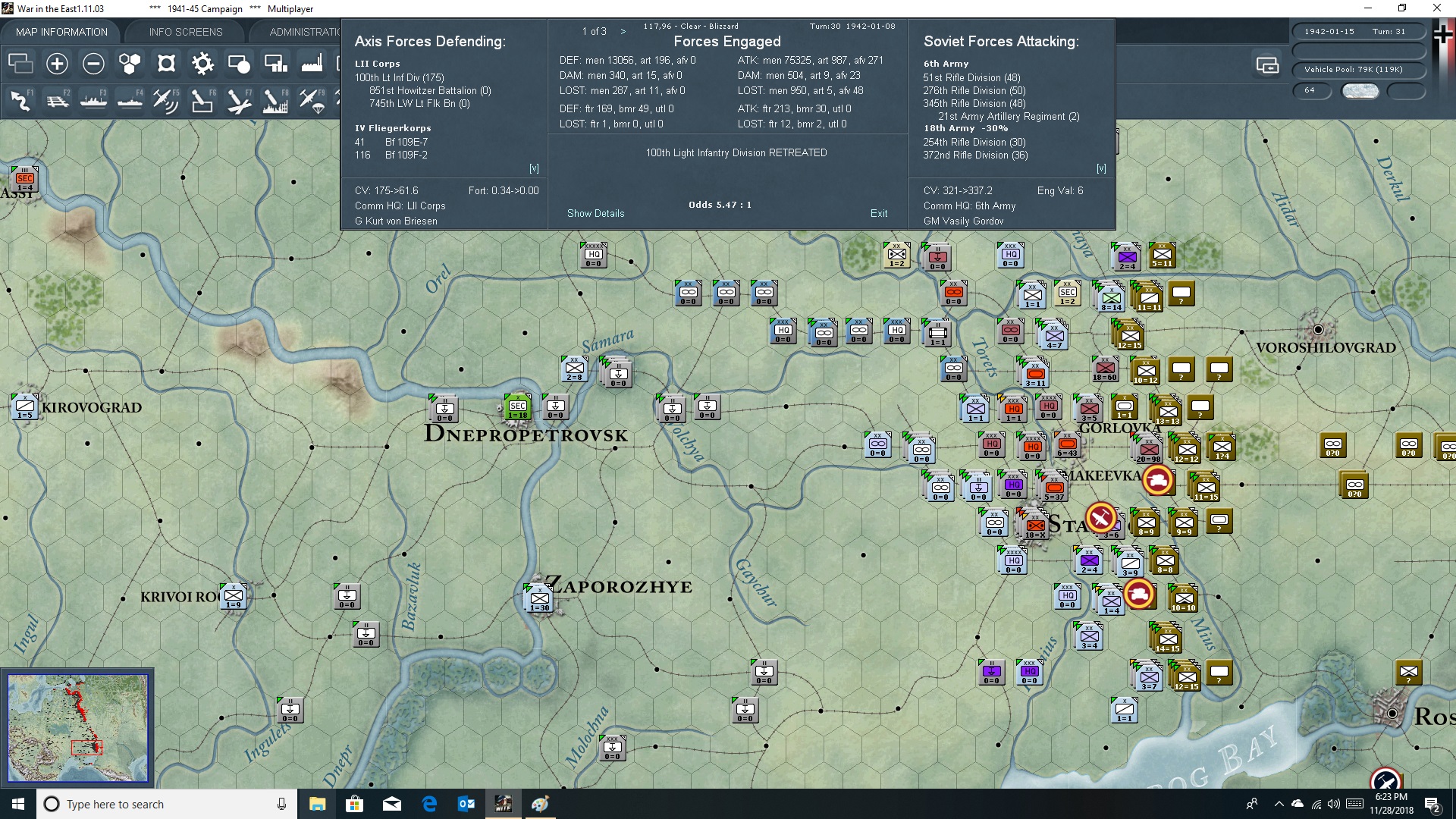Click the 51st Rifle Division entry
Screen dimensions: 1456x819
pos(971,77)
